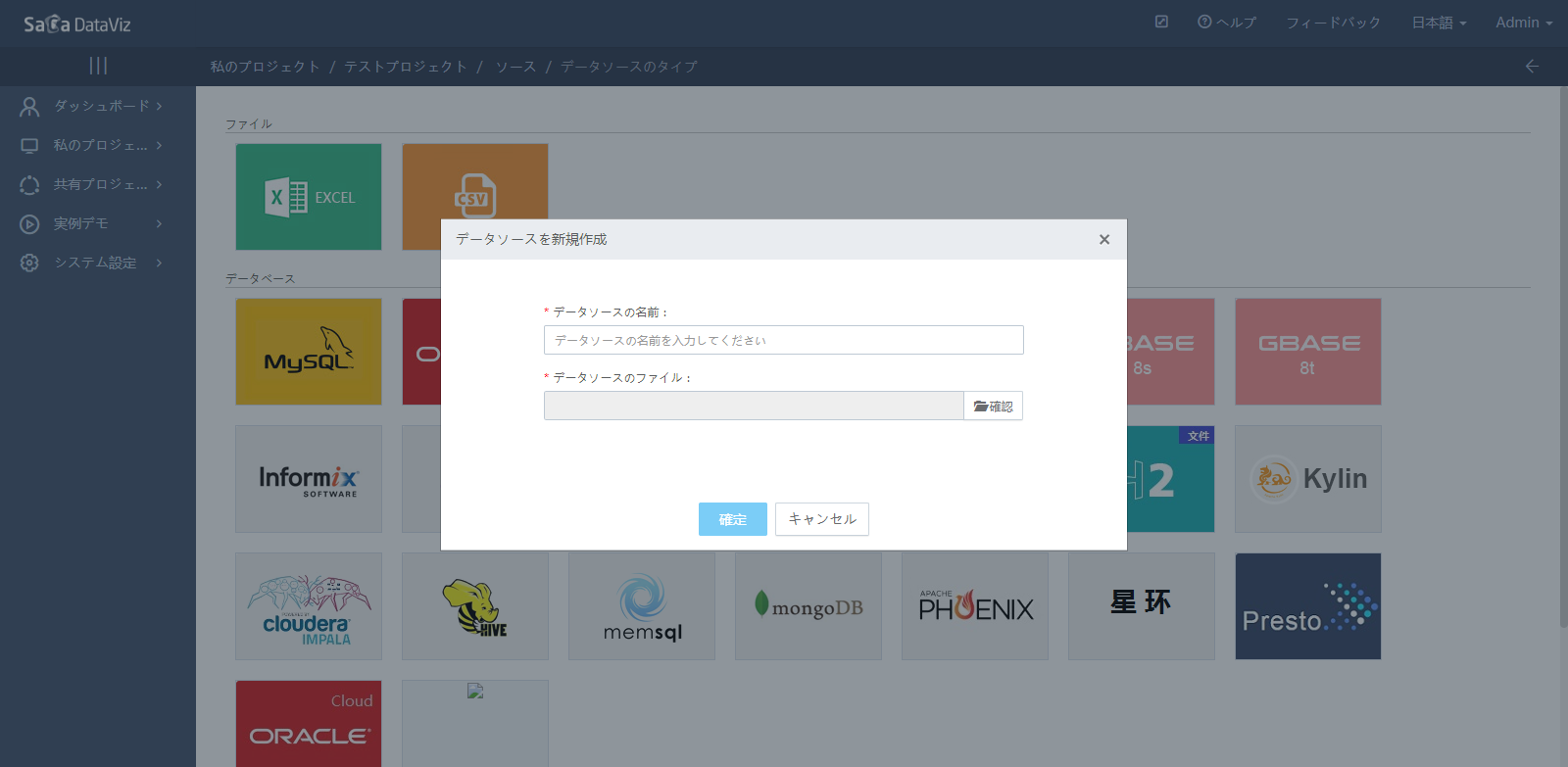The width and height of the screenshot is (1568, 767).
Task: Pick the GBASE 8t database tile
Action: pyautogui.click(x=1308, y=352)
